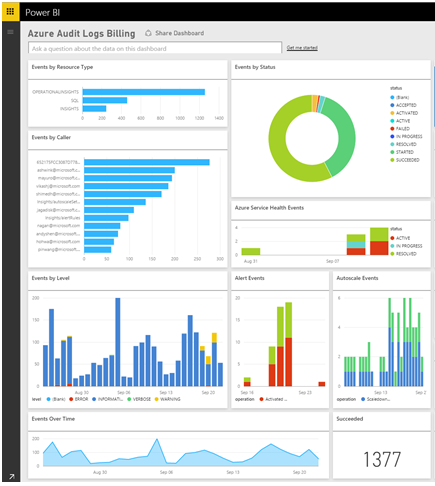Select the insights/alertRules caller bar

(106, 218)
